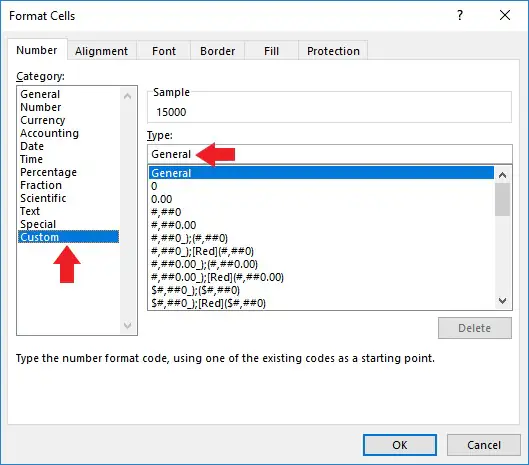Close the Format Cells dialog
529x465 pixels.
coord(505,15)
